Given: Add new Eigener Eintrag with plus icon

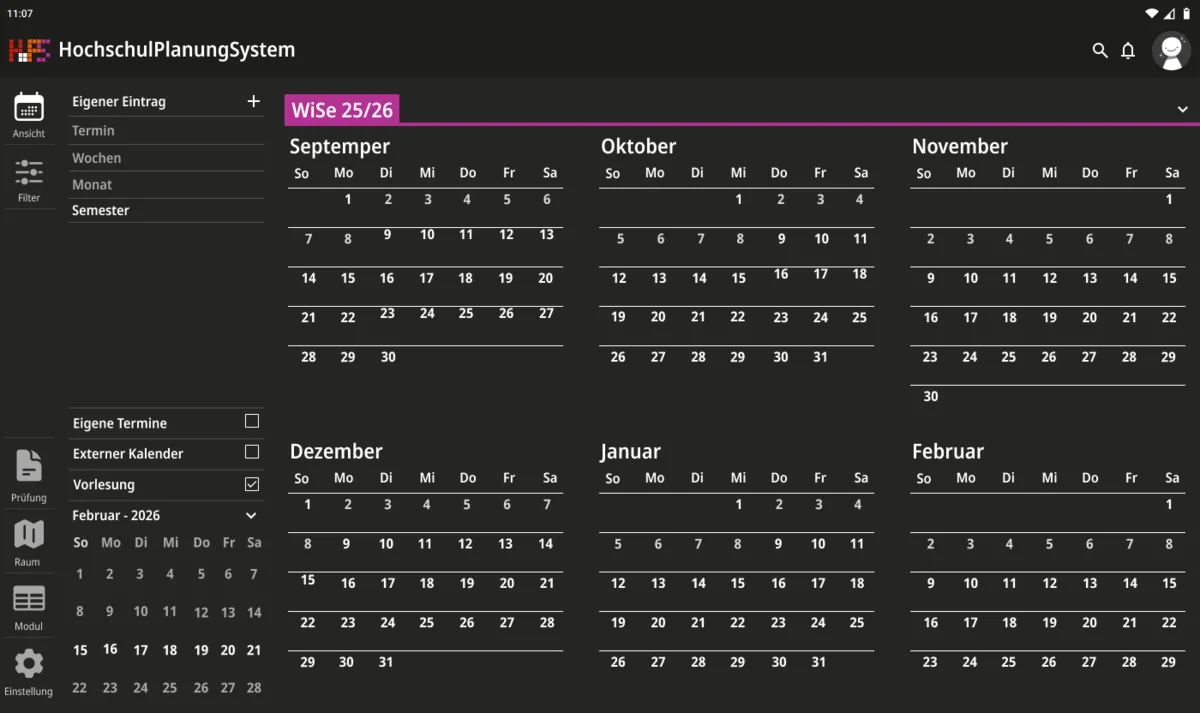Looking at the screenshot, I should (x=253, y=101).
